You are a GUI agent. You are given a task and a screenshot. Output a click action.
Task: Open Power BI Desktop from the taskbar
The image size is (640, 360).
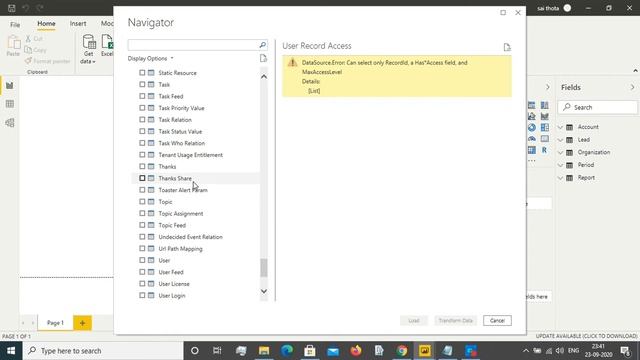point(424,351)
